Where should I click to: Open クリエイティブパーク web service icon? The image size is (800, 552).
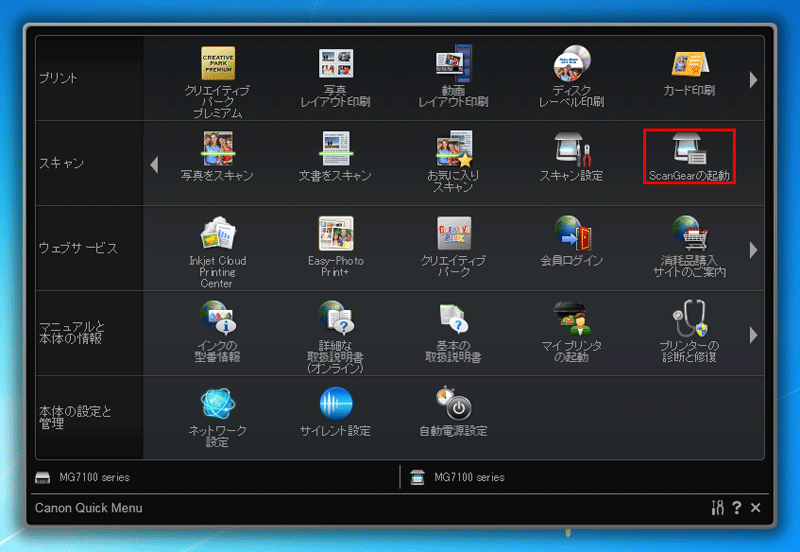click(454, 233)
